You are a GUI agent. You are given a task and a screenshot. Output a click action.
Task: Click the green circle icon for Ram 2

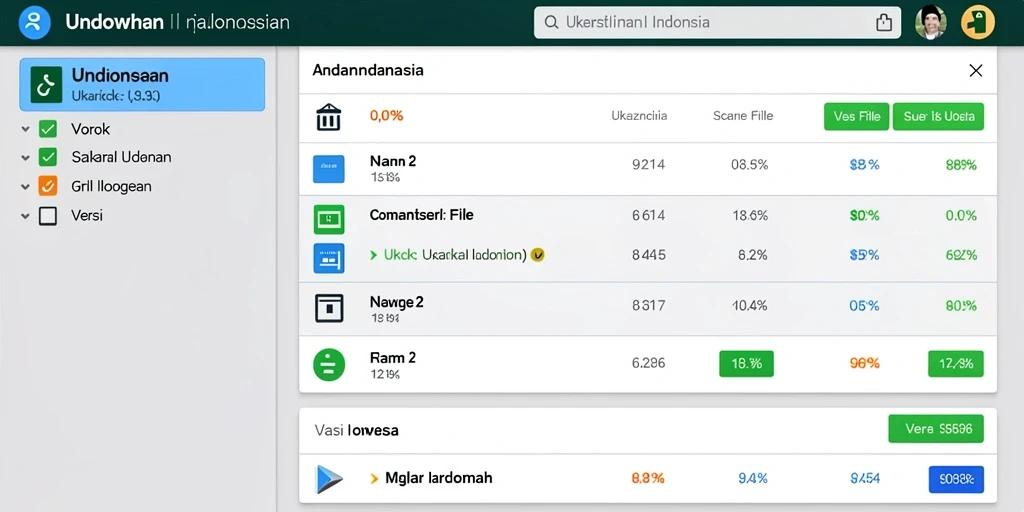[x=328, y=364]
